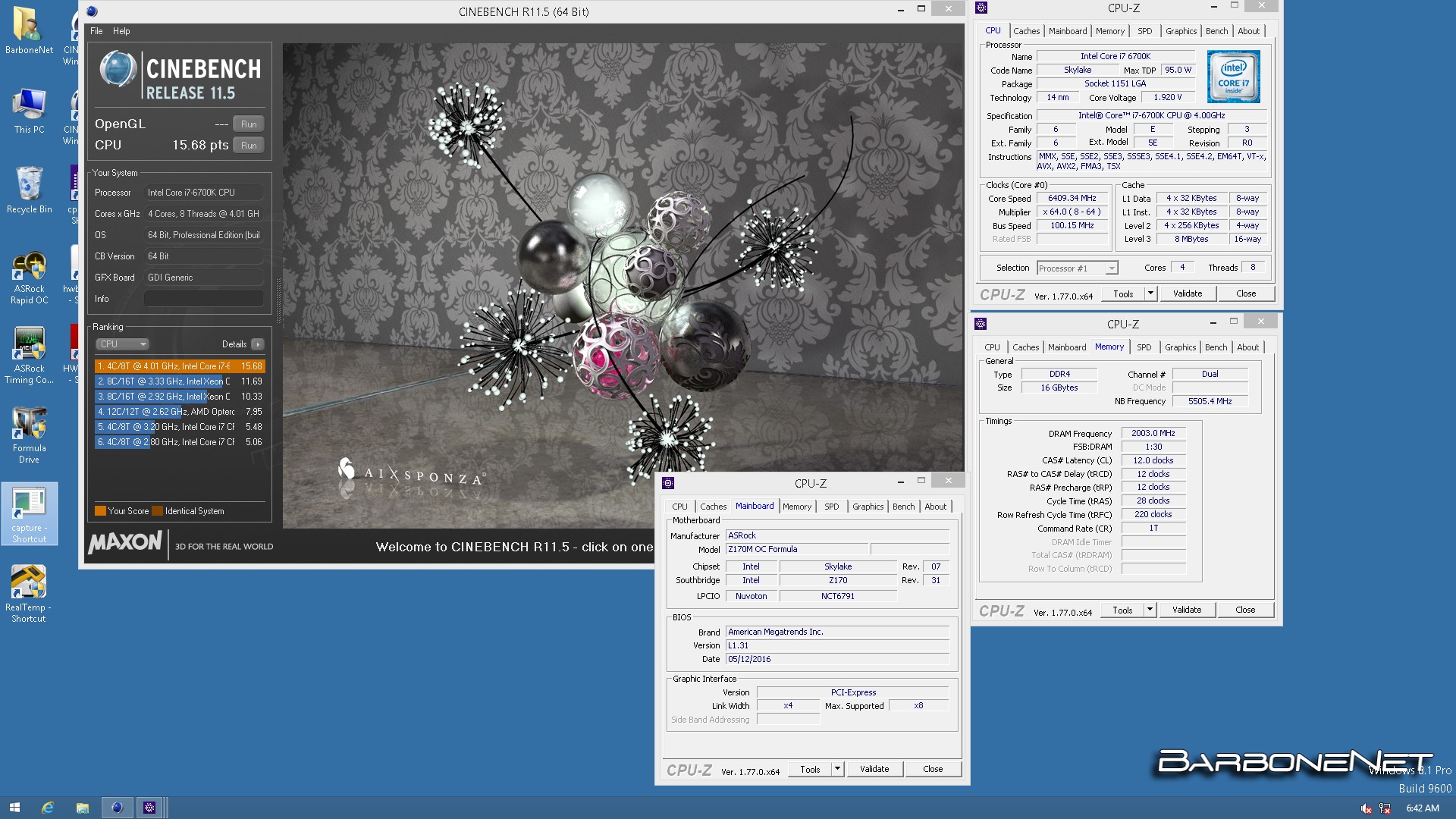This screenshot has width=1456, height=819.
Task: Open Graphics tab in Memory CPU-Z window
Action: click(1180, 347)
